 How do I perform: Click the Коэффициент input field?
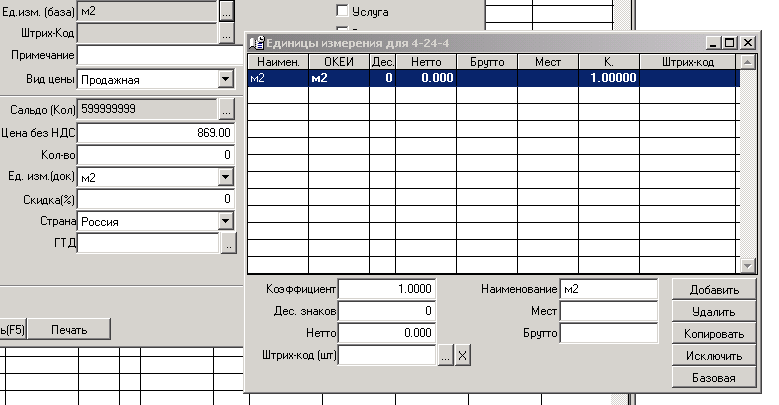coord(387,289)
